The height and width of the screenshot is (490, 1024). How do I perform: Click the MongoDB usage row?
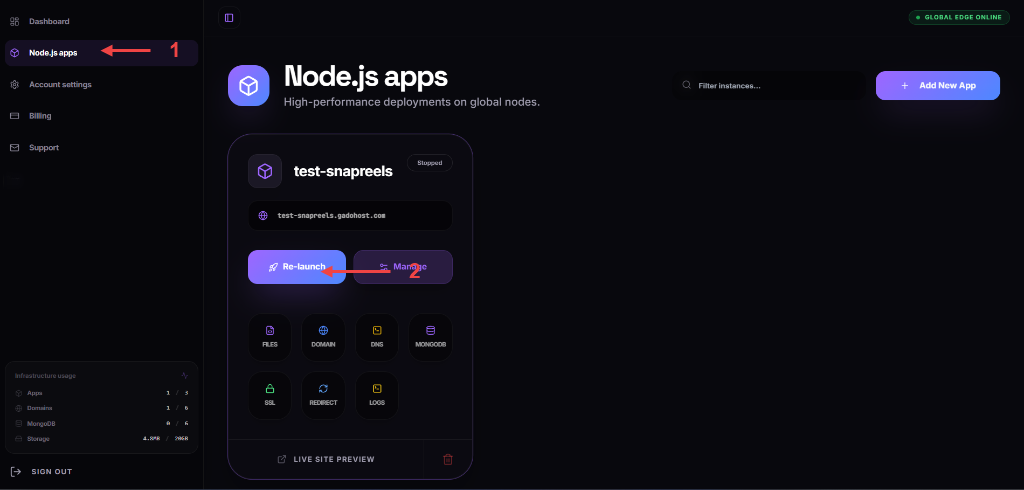point(101,423)
